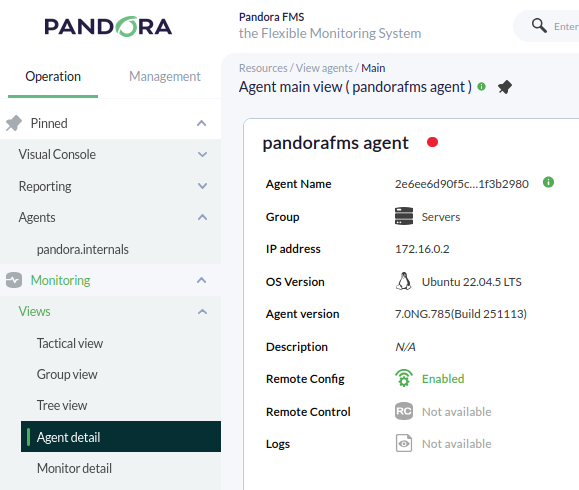
Task: Click agent version 7.0NG.785(Build 251113)
Action: [x=461, y=314]
